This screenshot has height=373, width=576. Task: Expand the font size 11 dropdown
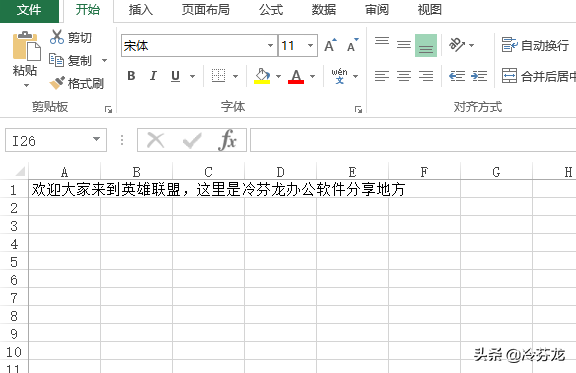(x=310, y=46)
